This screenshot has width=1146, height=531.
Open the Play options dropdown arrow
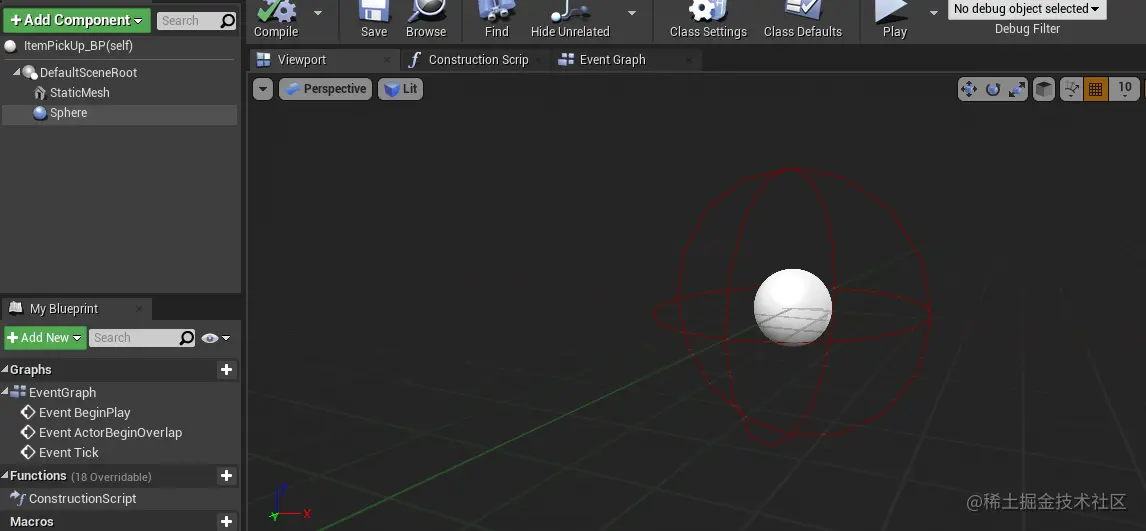(x=933, y=12)
